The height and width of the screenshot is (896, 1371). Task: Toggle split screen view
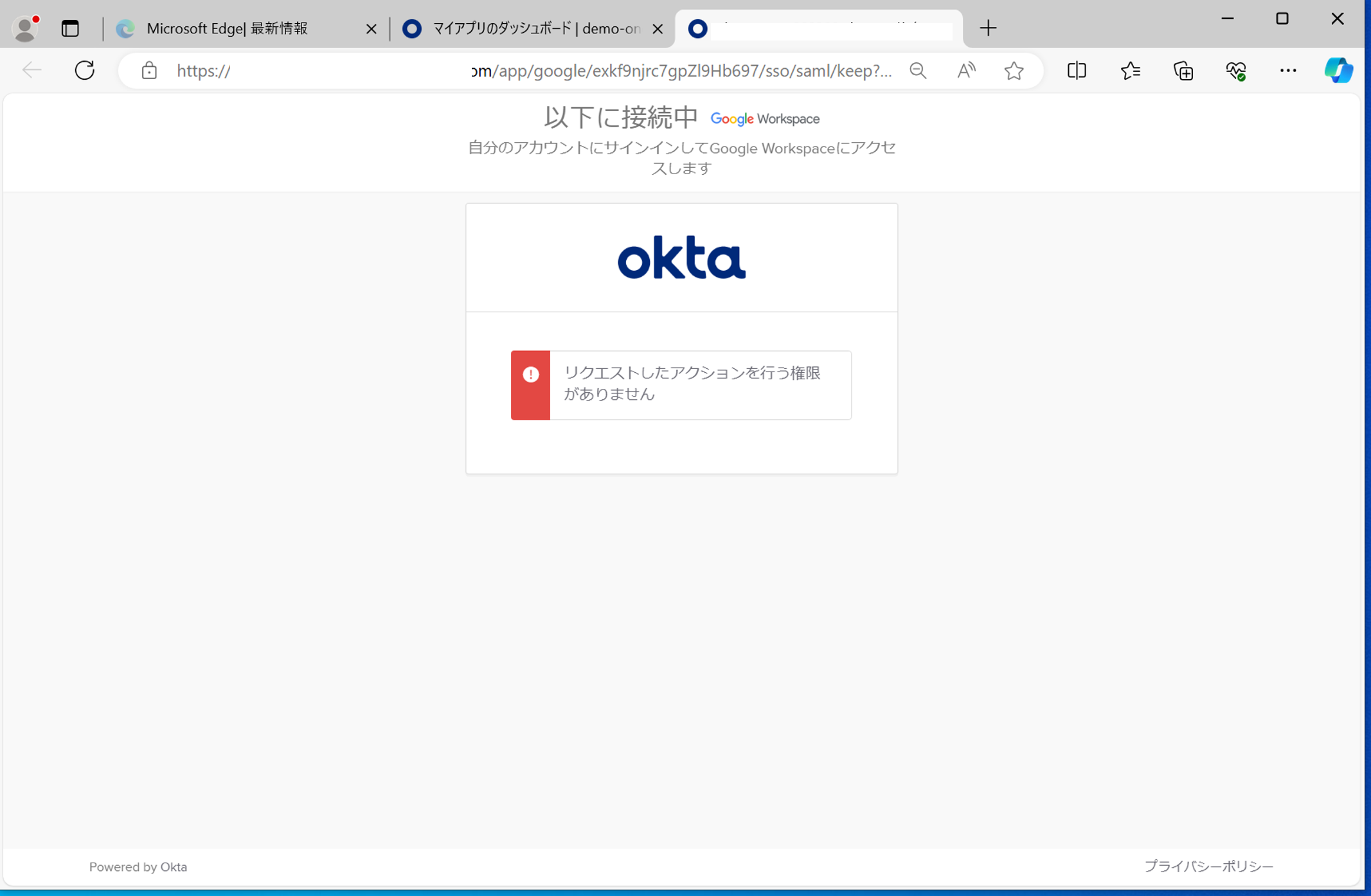[1077, 70]
